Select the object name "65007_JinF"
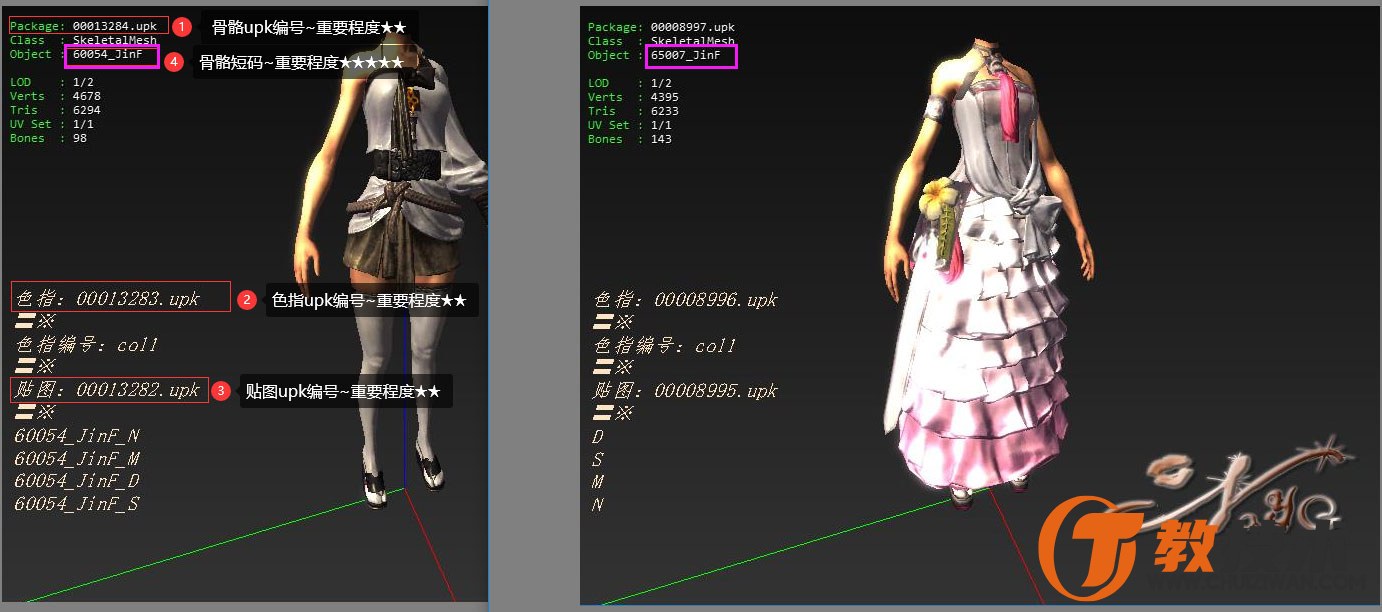1382x612 pixels. 686,55
